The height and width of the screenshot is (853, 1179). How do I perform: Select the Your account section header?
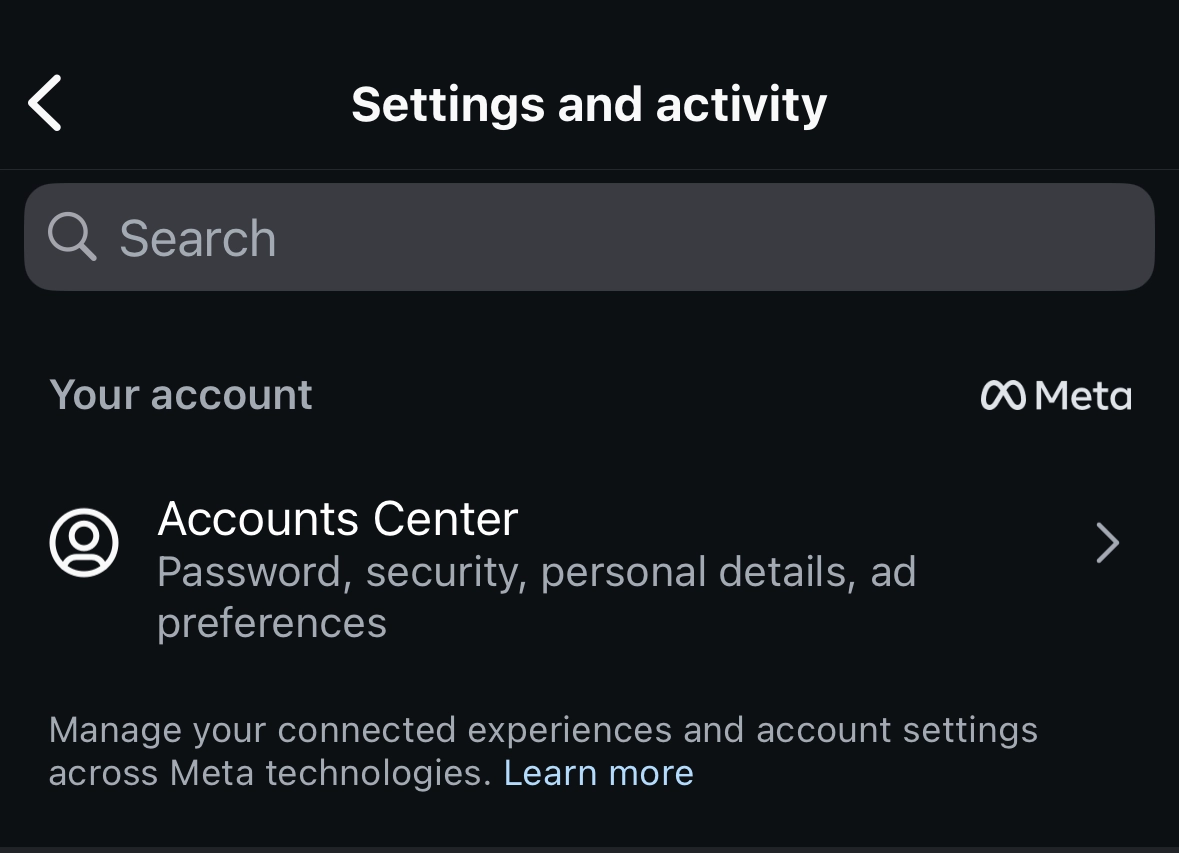[181, 395]
